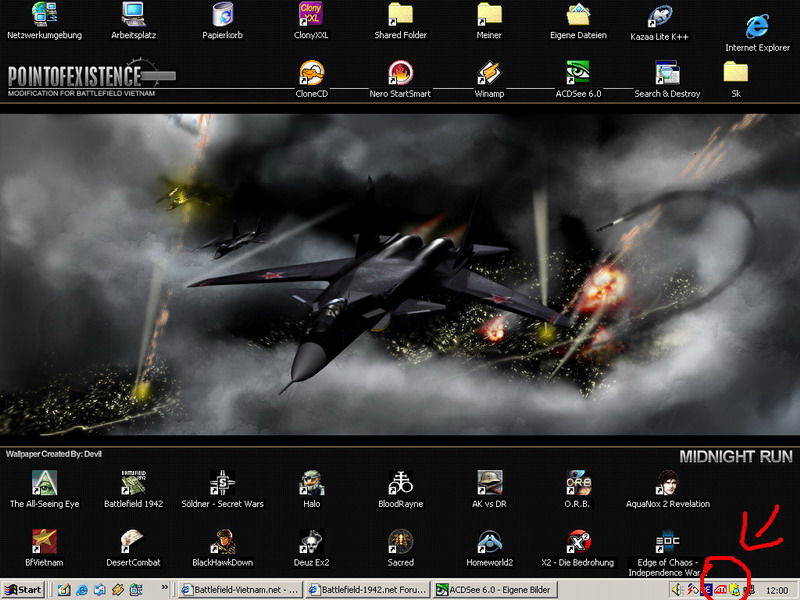Launch CloneCD shortcut
The height and width of the screenshot is (600, 800).
pos(312,80)
